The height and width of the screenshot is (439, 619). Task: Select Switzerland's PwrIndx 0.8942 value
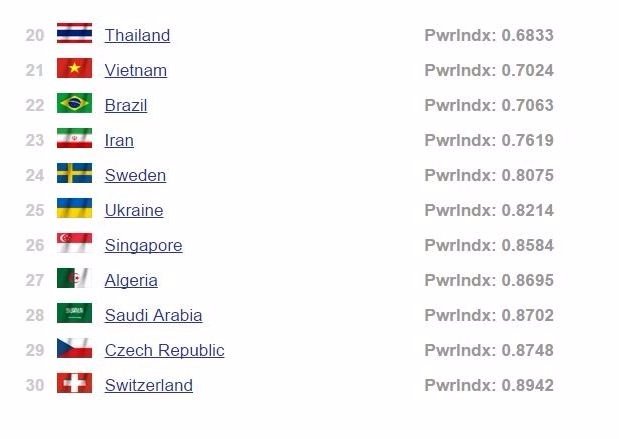point(488,385)
